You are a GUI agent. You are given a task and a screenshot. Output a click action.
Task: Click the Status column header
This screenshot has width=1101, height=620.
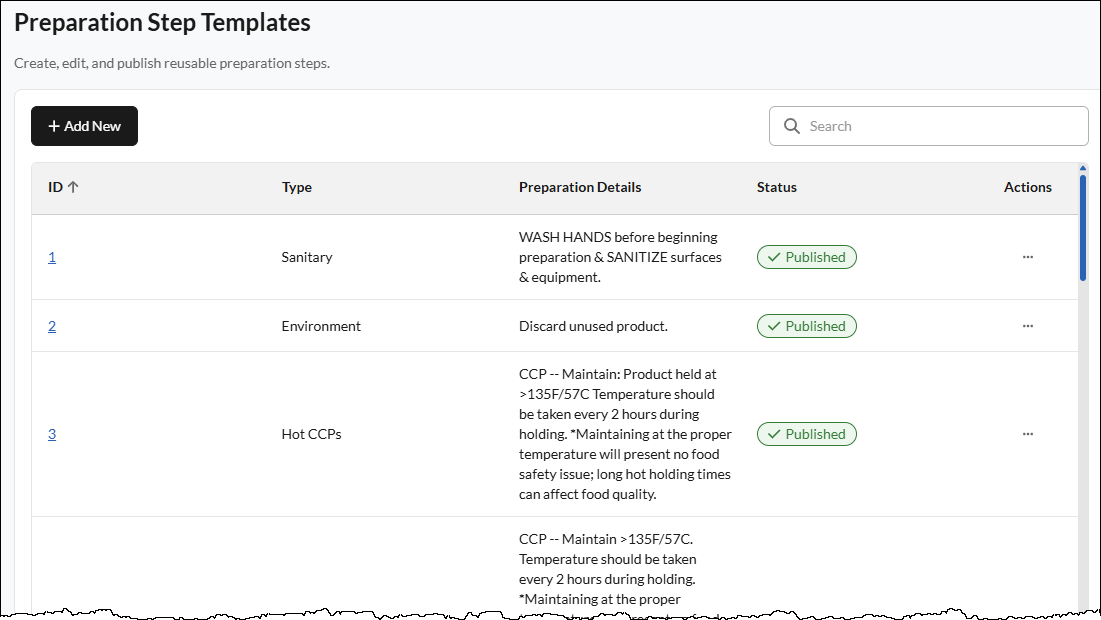point(777,187)
